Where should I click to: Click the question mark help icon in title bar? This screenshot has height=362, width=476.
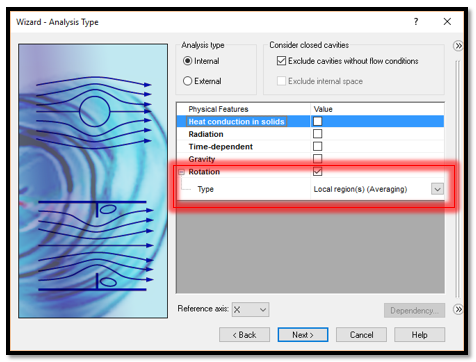pyautogui.click(x=416, y=22)
